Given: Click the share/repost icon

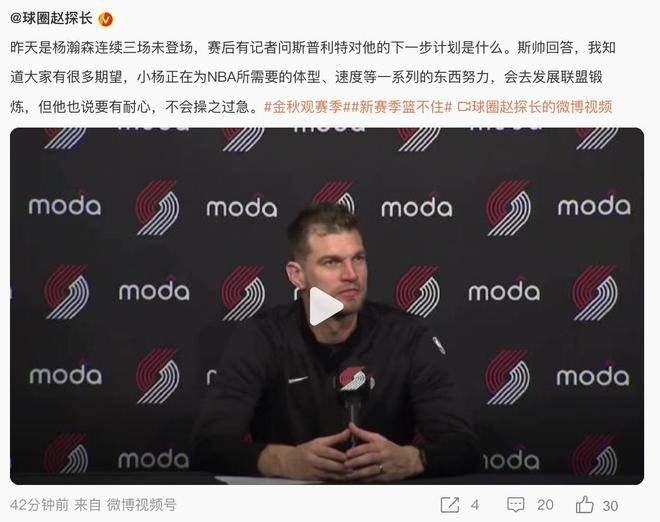Looking at the screenshot, I should [450, 505].
